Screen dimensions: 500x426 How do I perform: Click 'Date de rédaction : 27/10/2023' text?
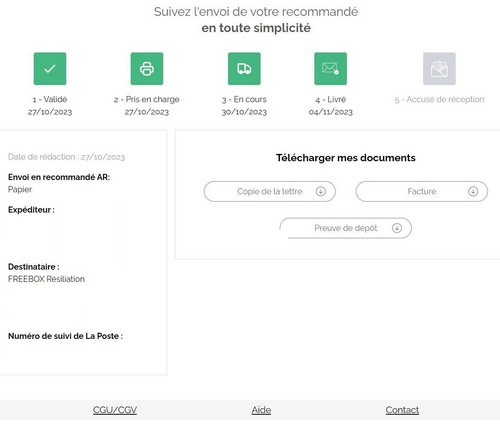pyautogui.click(x=66, y=157)
